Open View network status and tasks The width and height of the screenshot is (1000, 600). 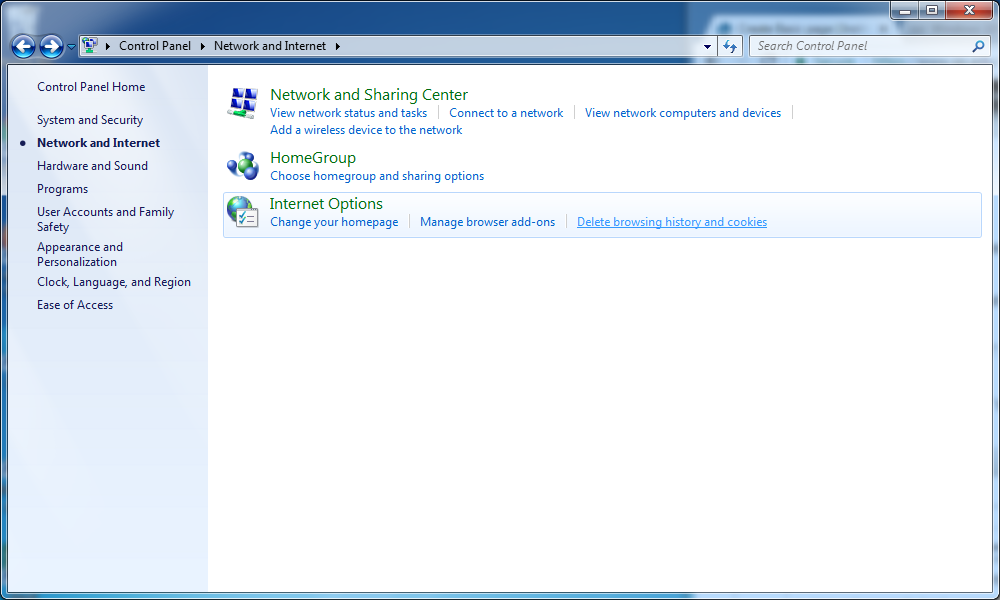tap(348, 113)
